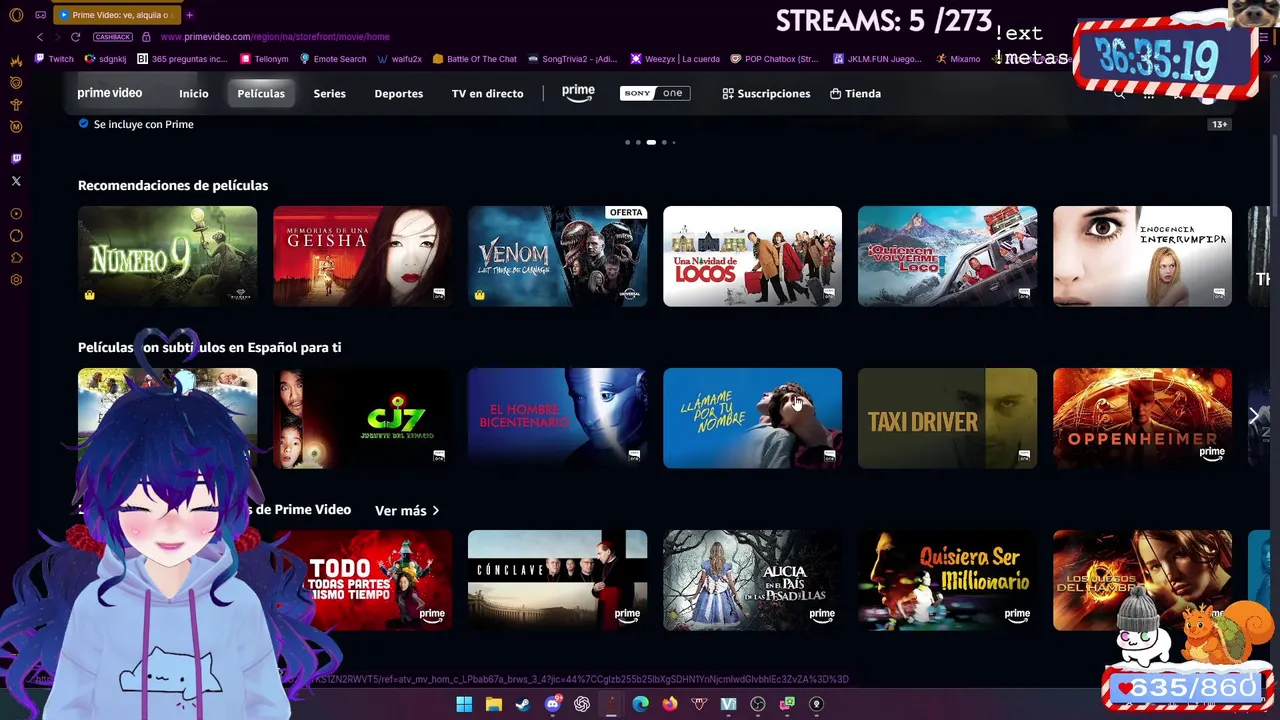Open OBS Studio from taskbar
Image resolution: width=1280 pixels, height=720 pixels.
coord(758,704)
